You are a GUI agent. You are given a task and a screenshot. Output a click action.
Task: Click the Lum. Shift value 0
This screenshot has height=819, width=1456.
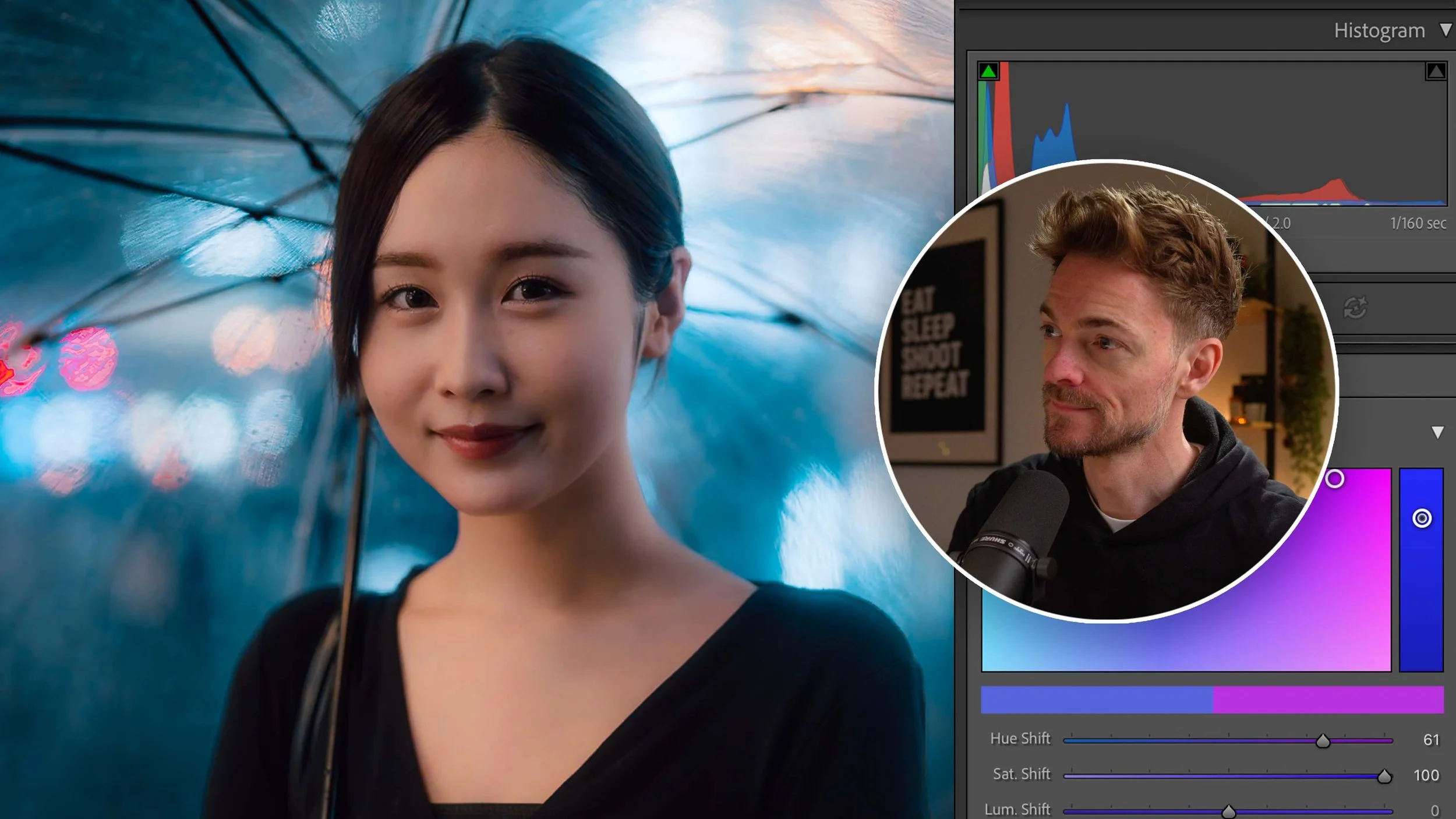[x=1434, y=810]
